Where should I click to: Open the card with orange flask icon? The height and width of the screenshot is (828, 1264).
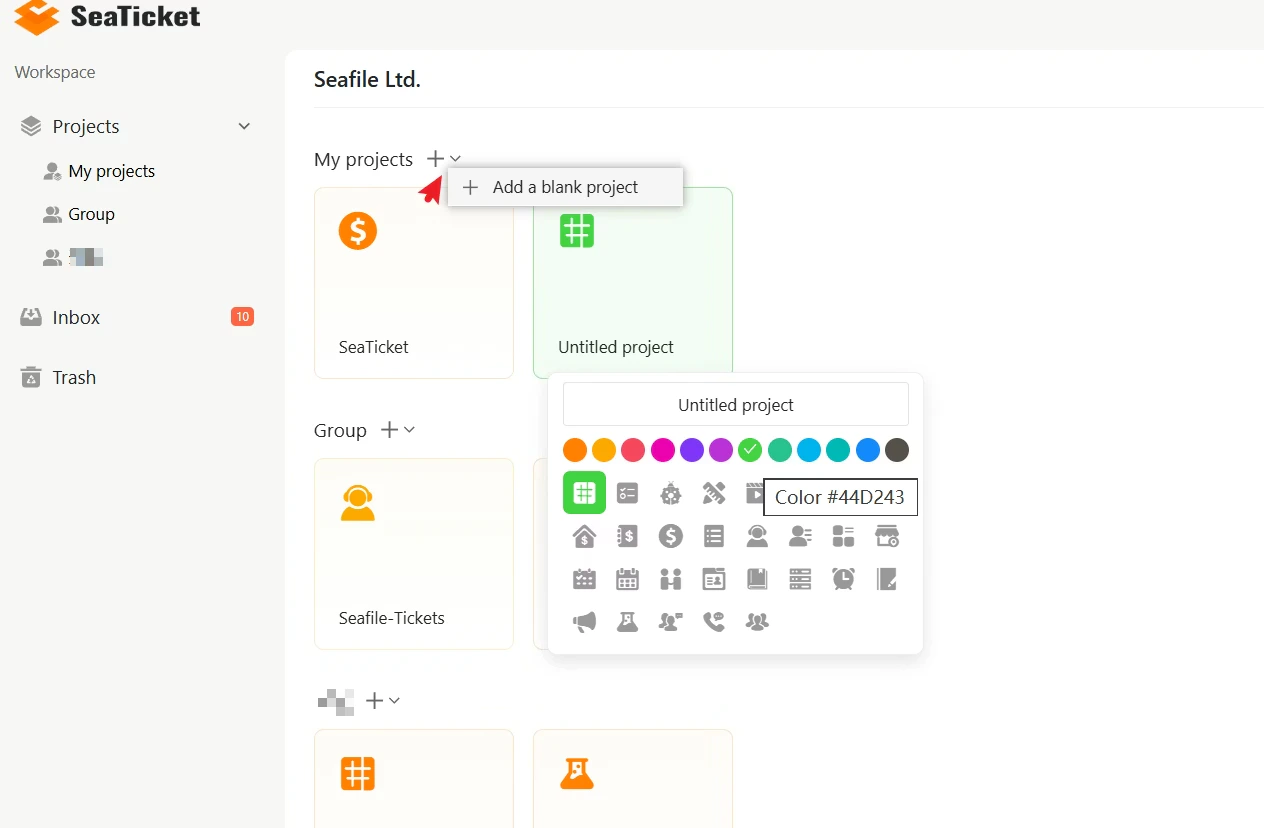(633, 779)
